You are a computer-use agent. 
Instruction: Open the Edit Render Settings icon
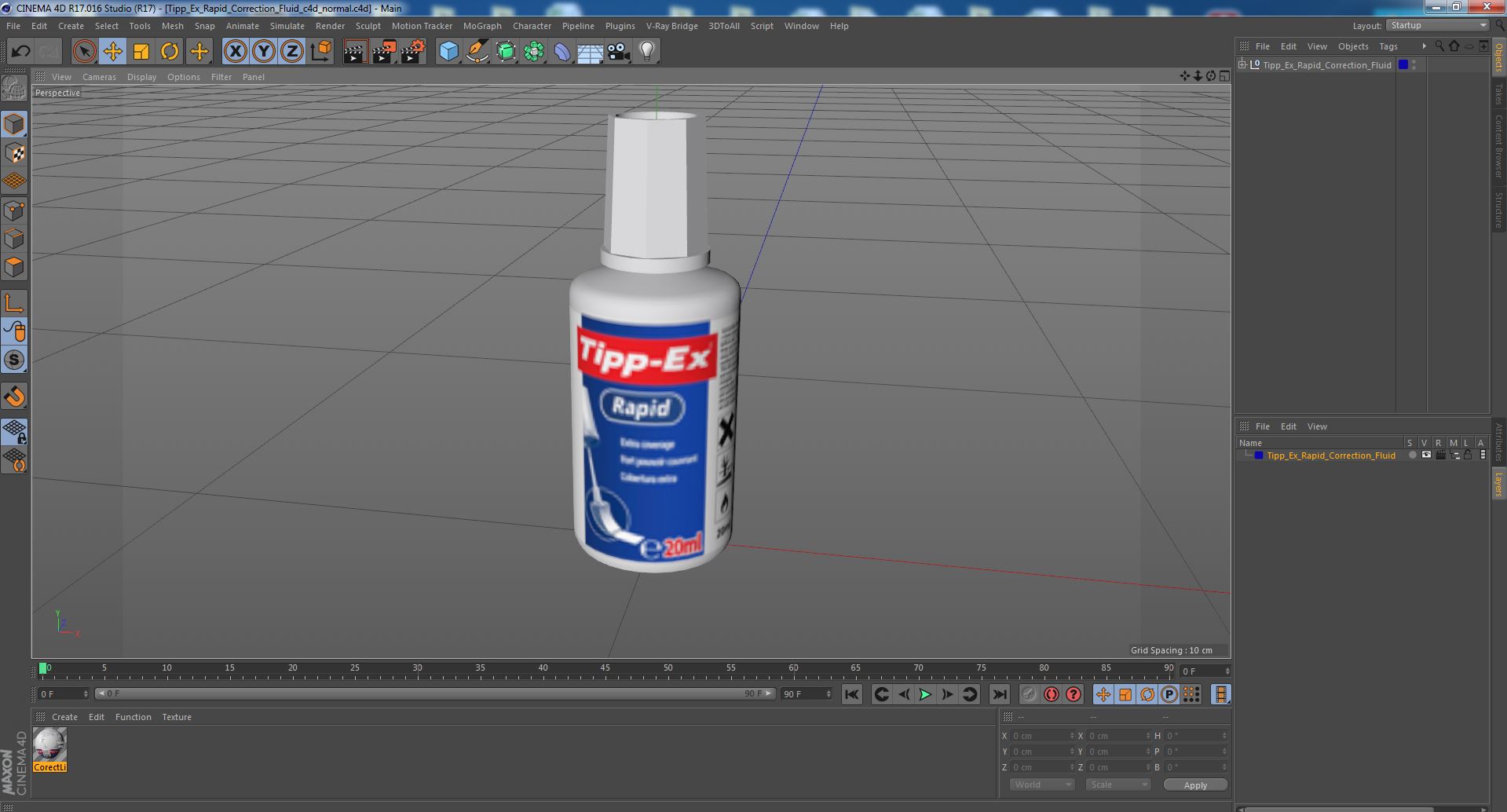[412, 52]
